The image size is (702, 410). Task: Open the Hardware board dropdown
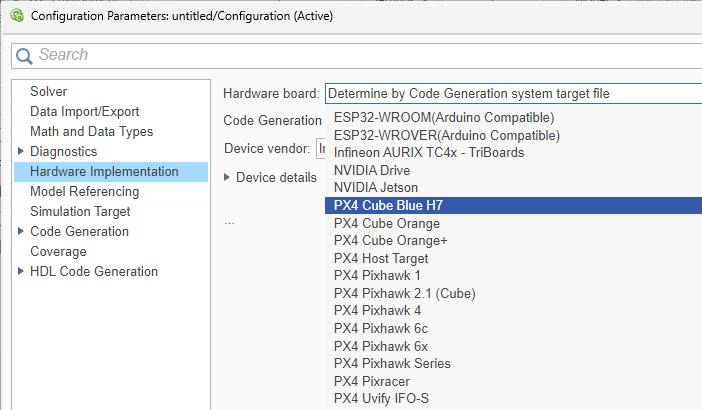(510, 93)
